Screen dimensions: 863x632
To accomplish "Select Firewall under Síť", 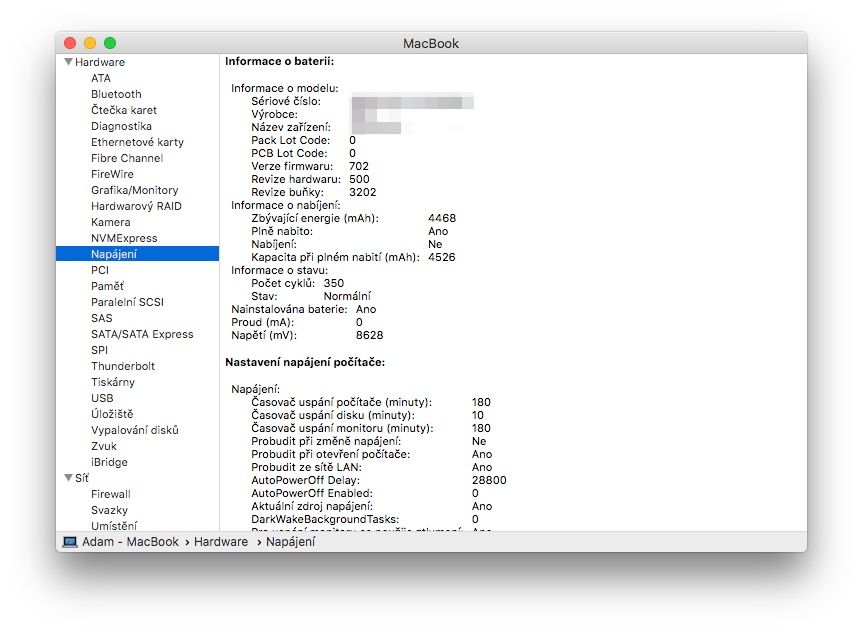I will 111,494.
